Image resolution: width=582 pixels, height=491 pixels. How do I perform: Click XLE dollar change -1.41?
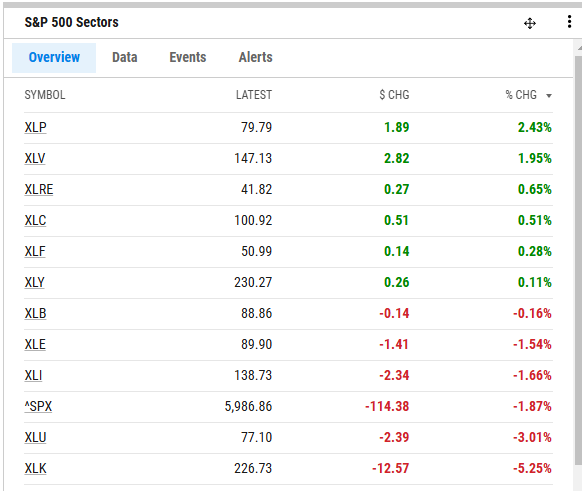[x=394, y=344]
